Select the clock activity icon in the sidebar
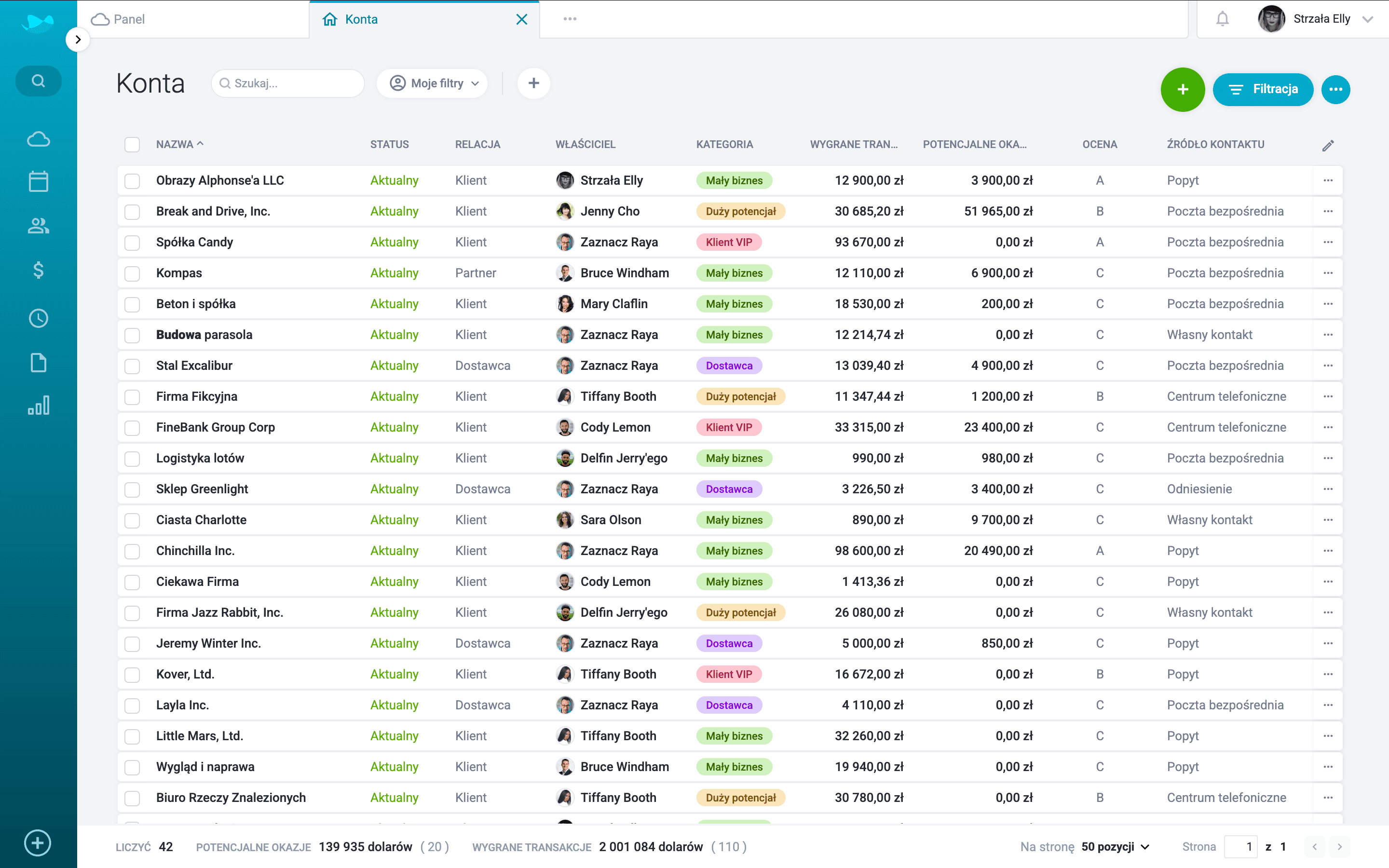This screenshot has width=1389, height=868. tap(38, 318)
